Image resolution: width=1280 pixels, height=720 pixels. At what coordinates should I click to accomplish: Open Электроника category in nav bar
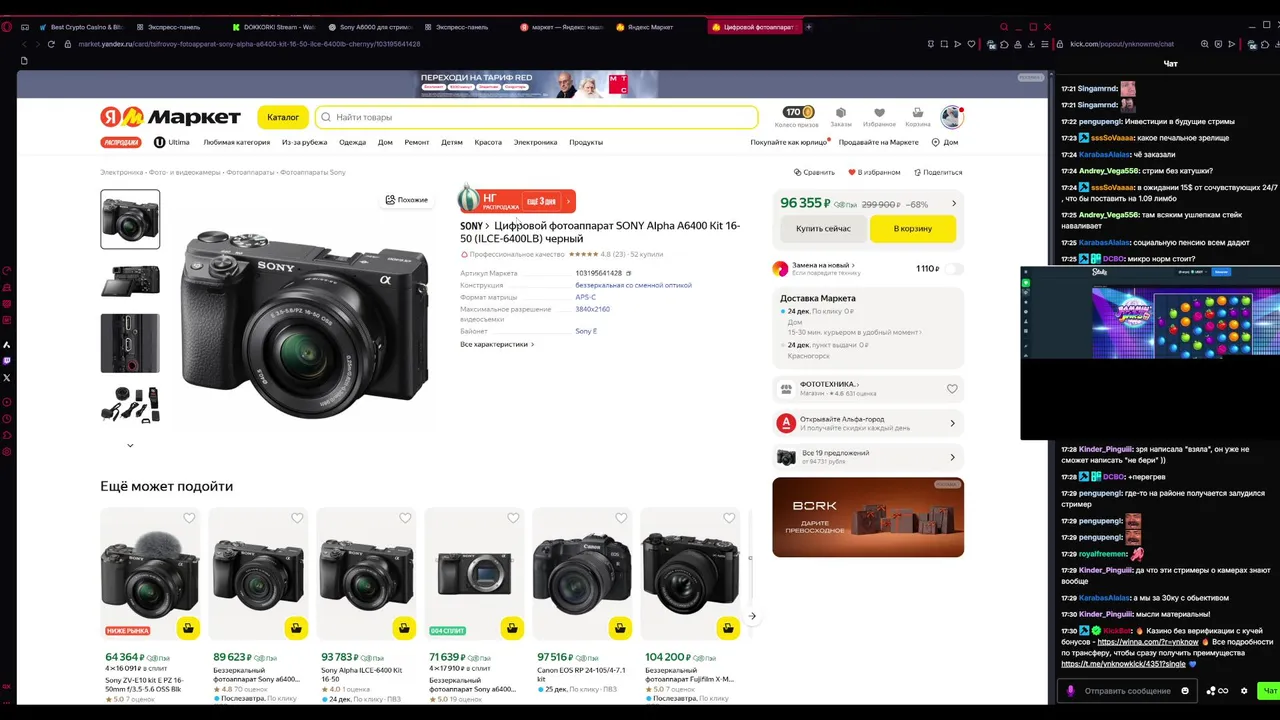[x=535, y=142]
